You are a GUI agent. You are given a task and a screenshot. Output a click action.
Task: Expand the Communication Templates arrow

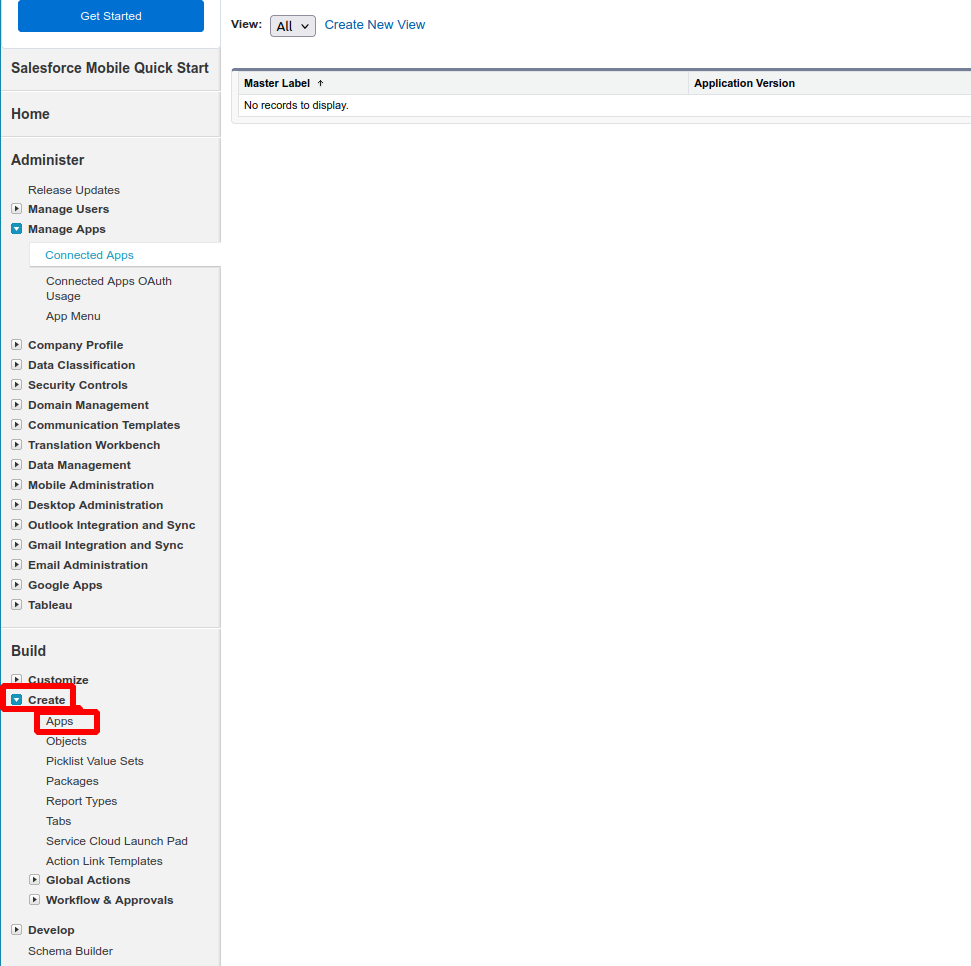pyautogui.click(x=17, y=424)
